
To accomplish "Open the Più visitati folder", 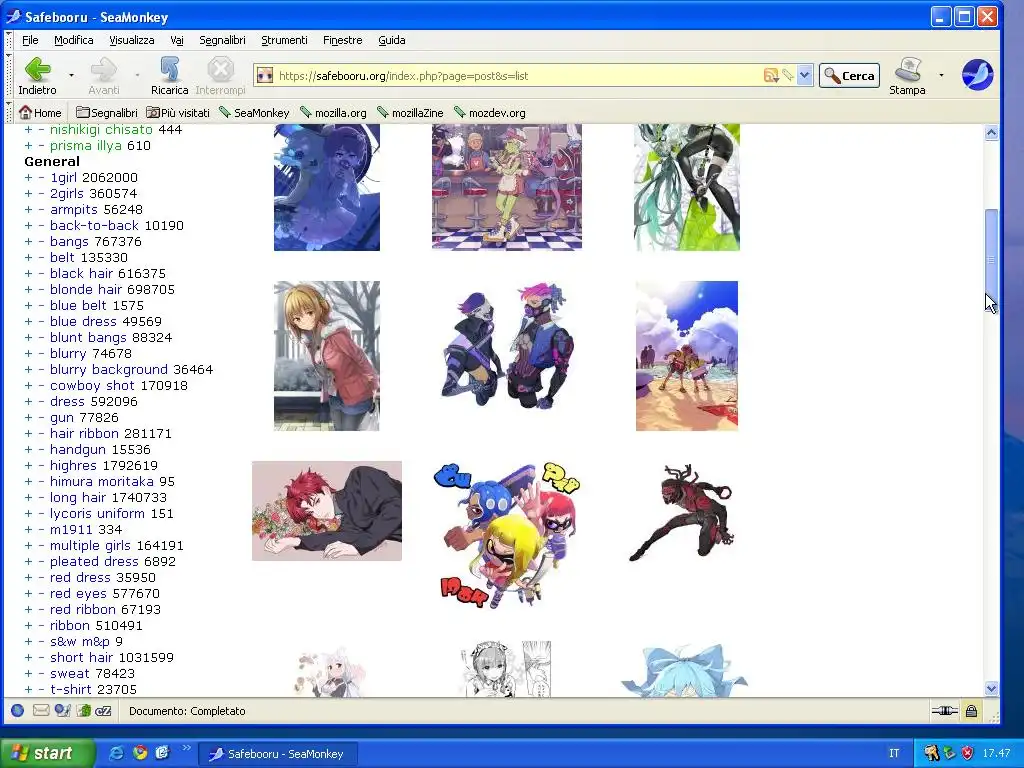I will (x=178, y=112).
